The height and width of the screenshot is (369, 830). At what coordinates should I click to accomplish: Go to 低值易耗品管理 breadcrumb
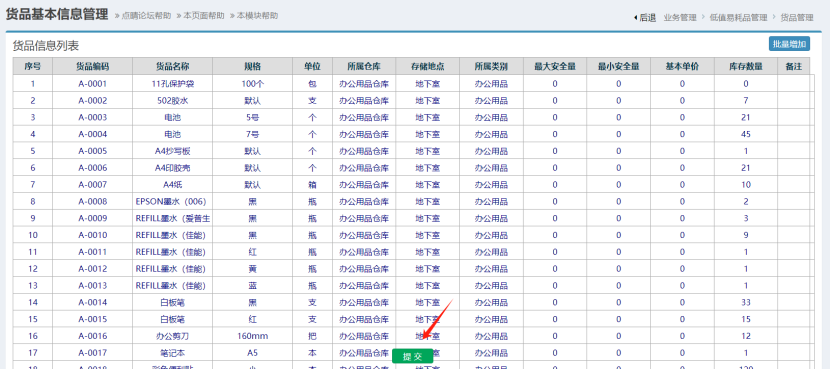[738, 17]
